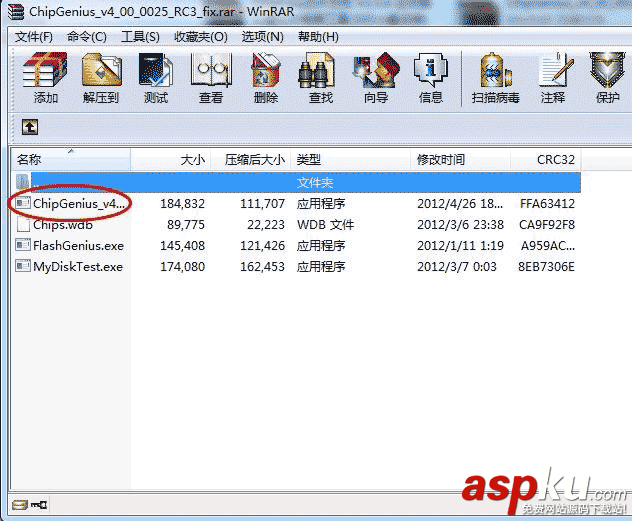This screenshot has width=632, height=521.
Task: Select the ChipGenius_v4... file name
Action: pyautogui.click(x=79, y=203)
